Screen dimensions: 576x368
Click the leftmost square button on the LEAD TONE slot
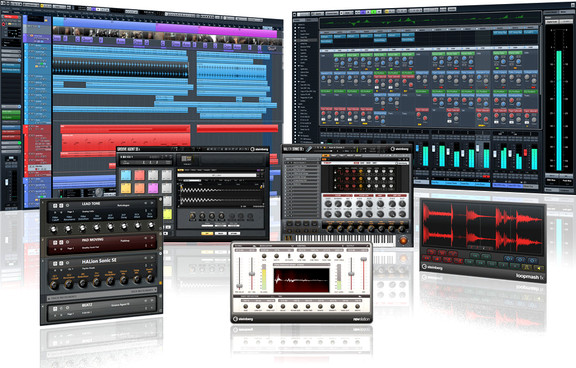point(55,206)
